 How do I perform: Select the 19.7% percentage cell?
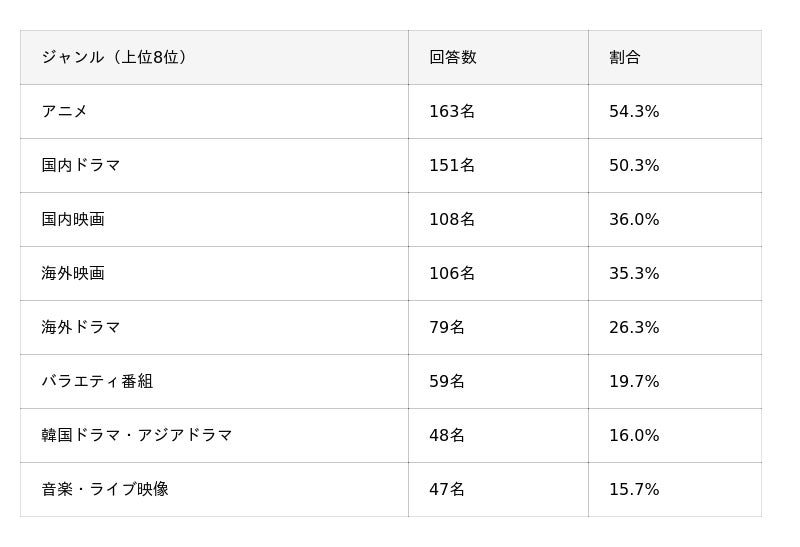point(634,382)
